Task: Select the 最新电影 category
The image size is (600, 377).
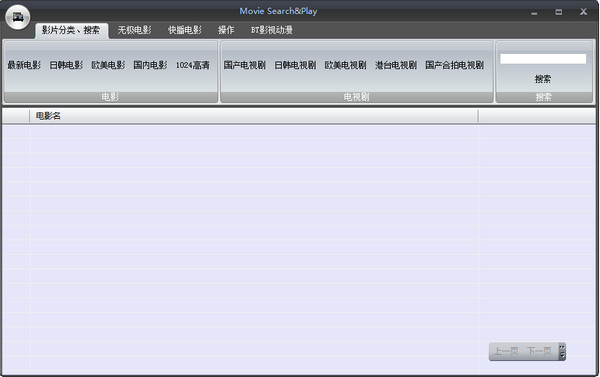Action: click(x=24, y=65)
